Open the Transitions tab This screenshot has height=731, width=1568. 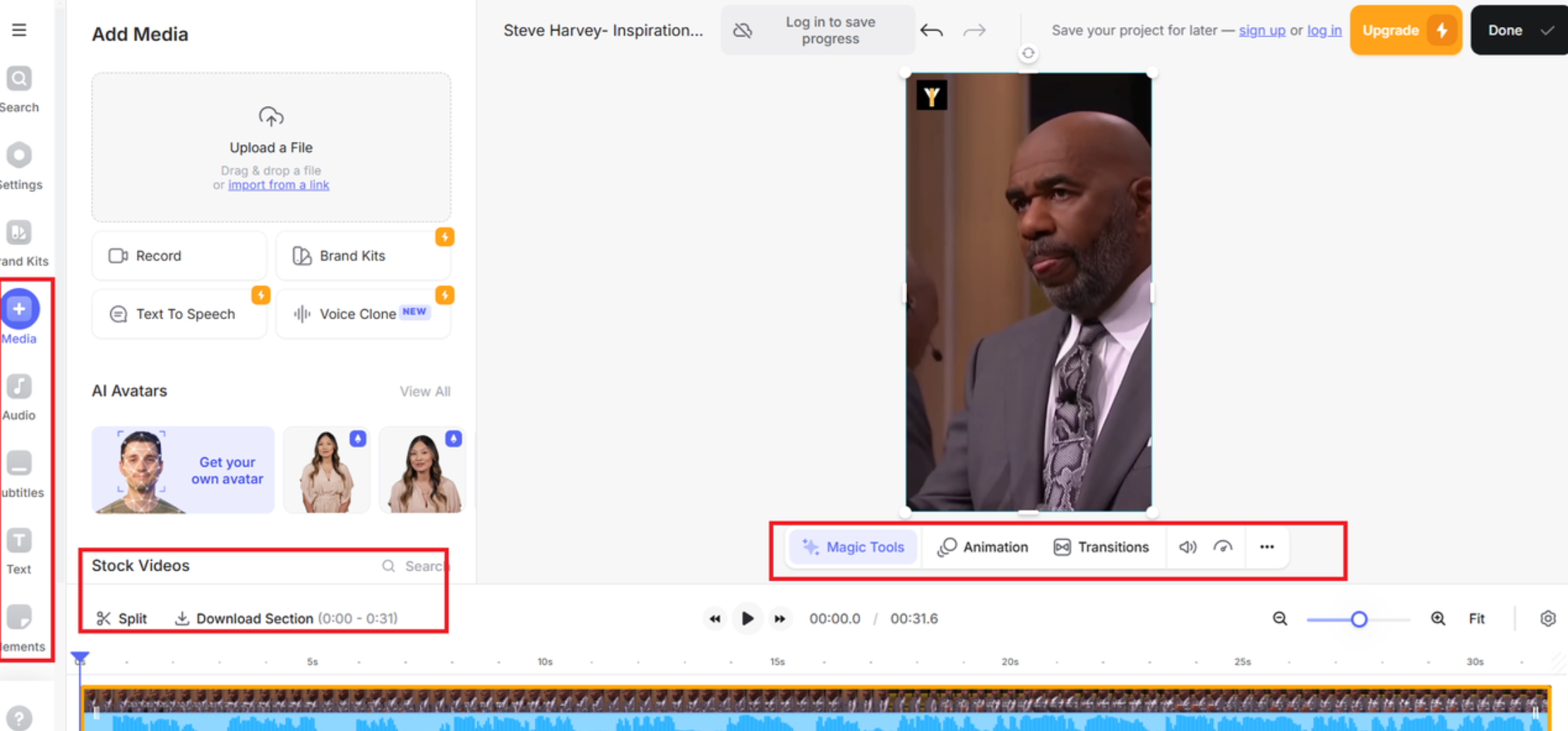(1103, 547)
